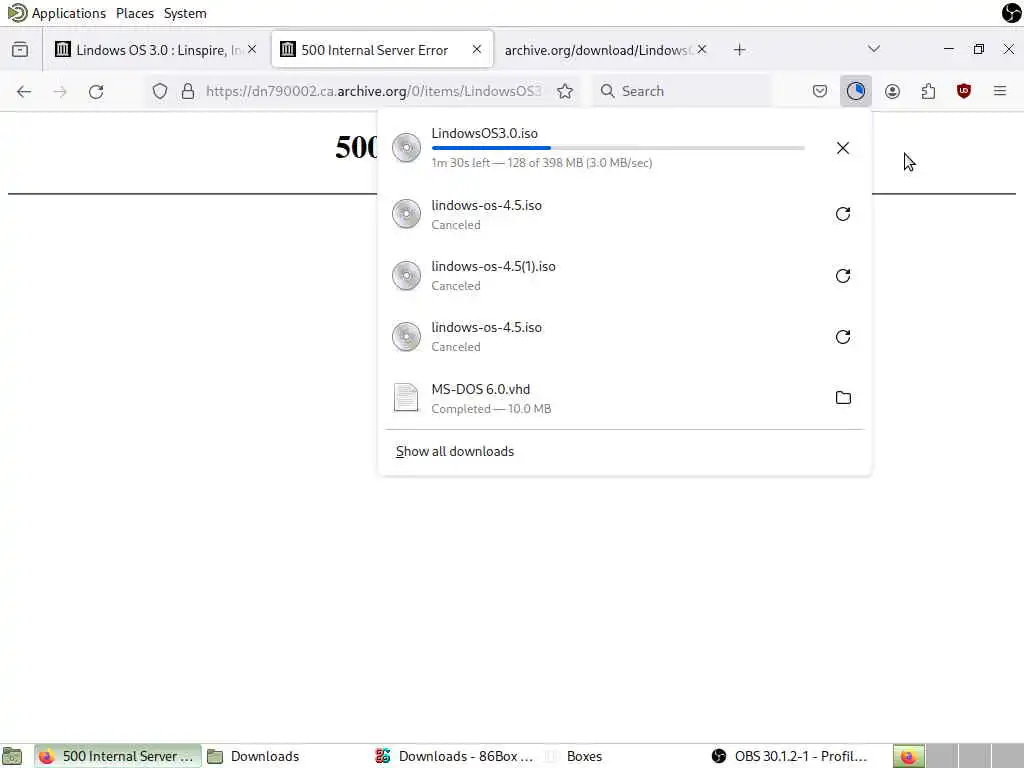Viewport: 1024px width, 768px height.
Task: Close the 500 Internal Server Error tab
Action: tap(477, 50)
